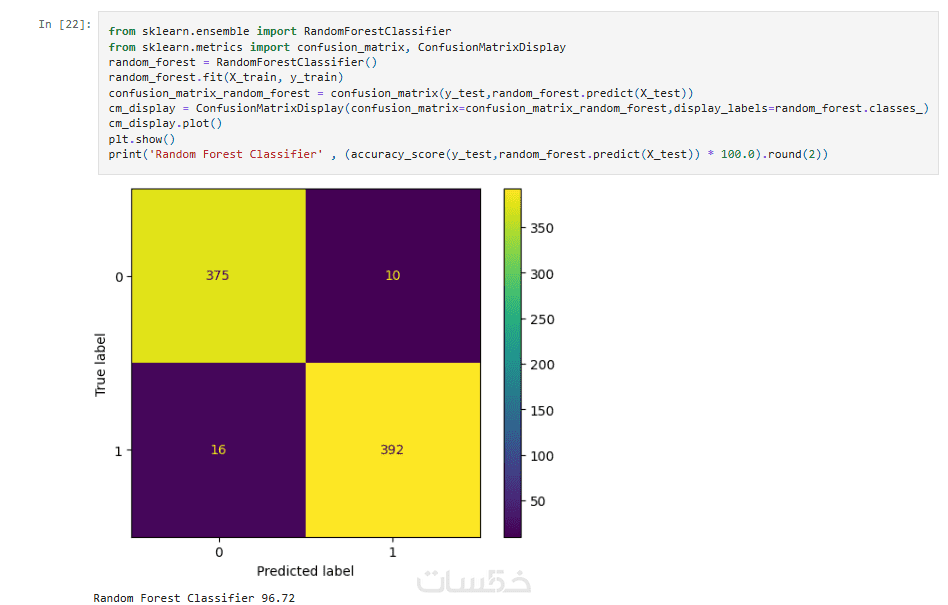This screenshot has height=605, width=948.
Task: Click the matrix cell showing 16
Action: click(x=218, y=450)
